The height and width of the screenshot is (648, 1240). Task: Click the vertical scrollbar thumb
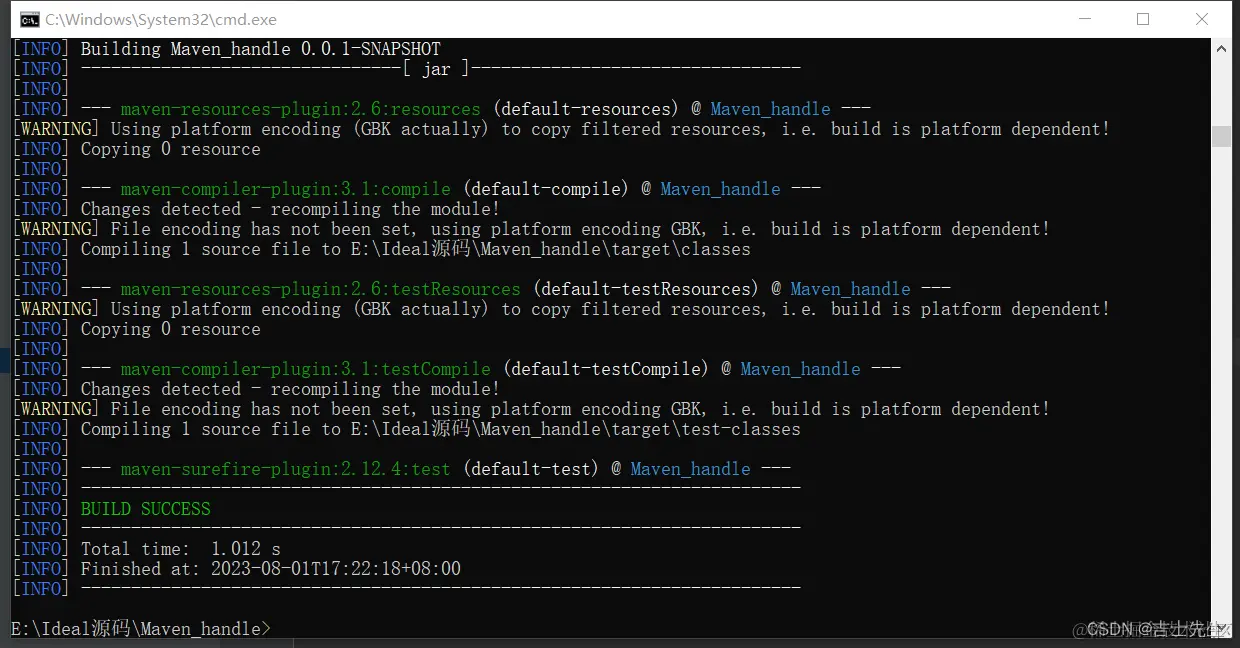[1221, 136]
